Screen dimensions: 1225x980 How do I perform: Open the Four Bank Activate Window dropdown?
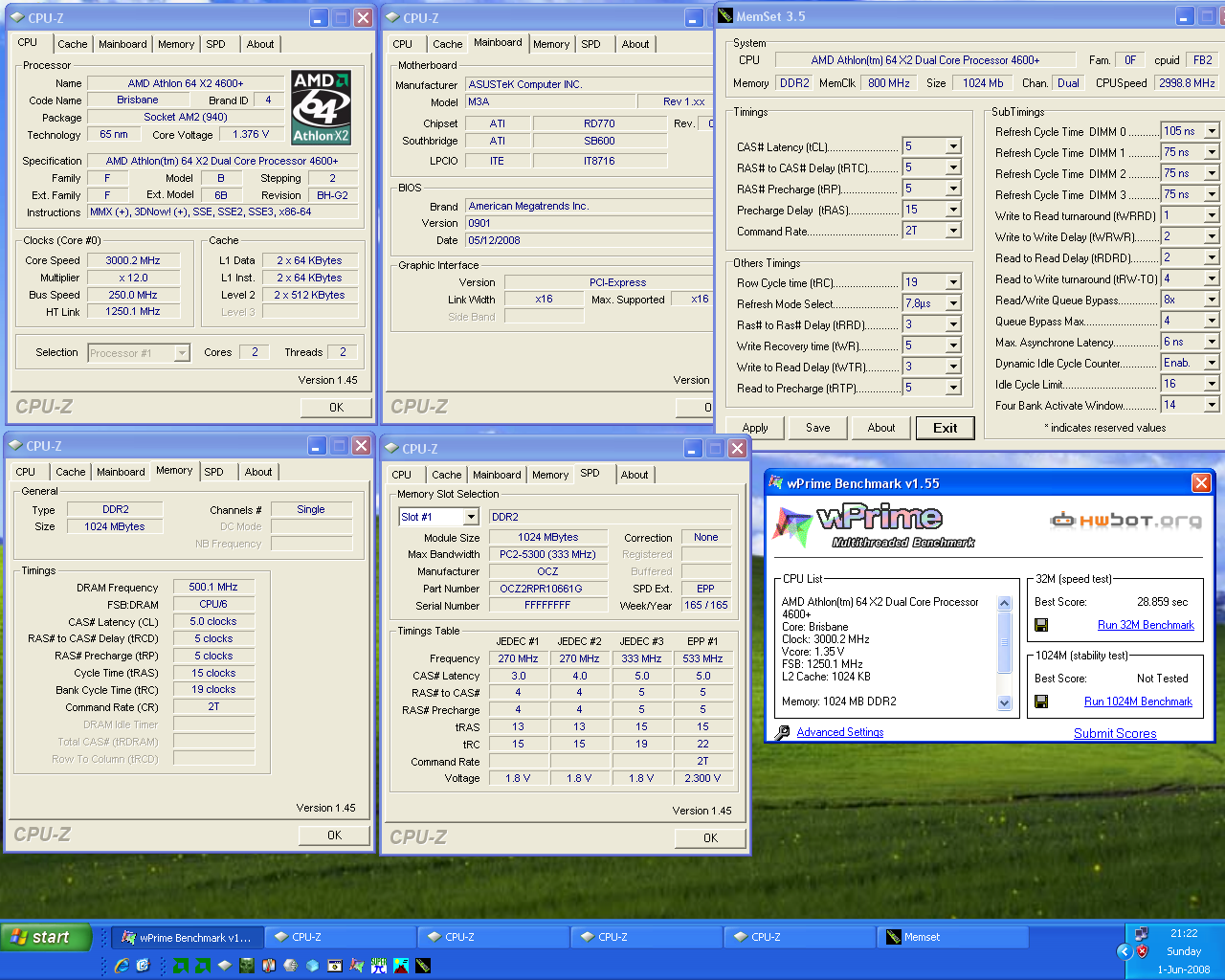[1212, 405]
